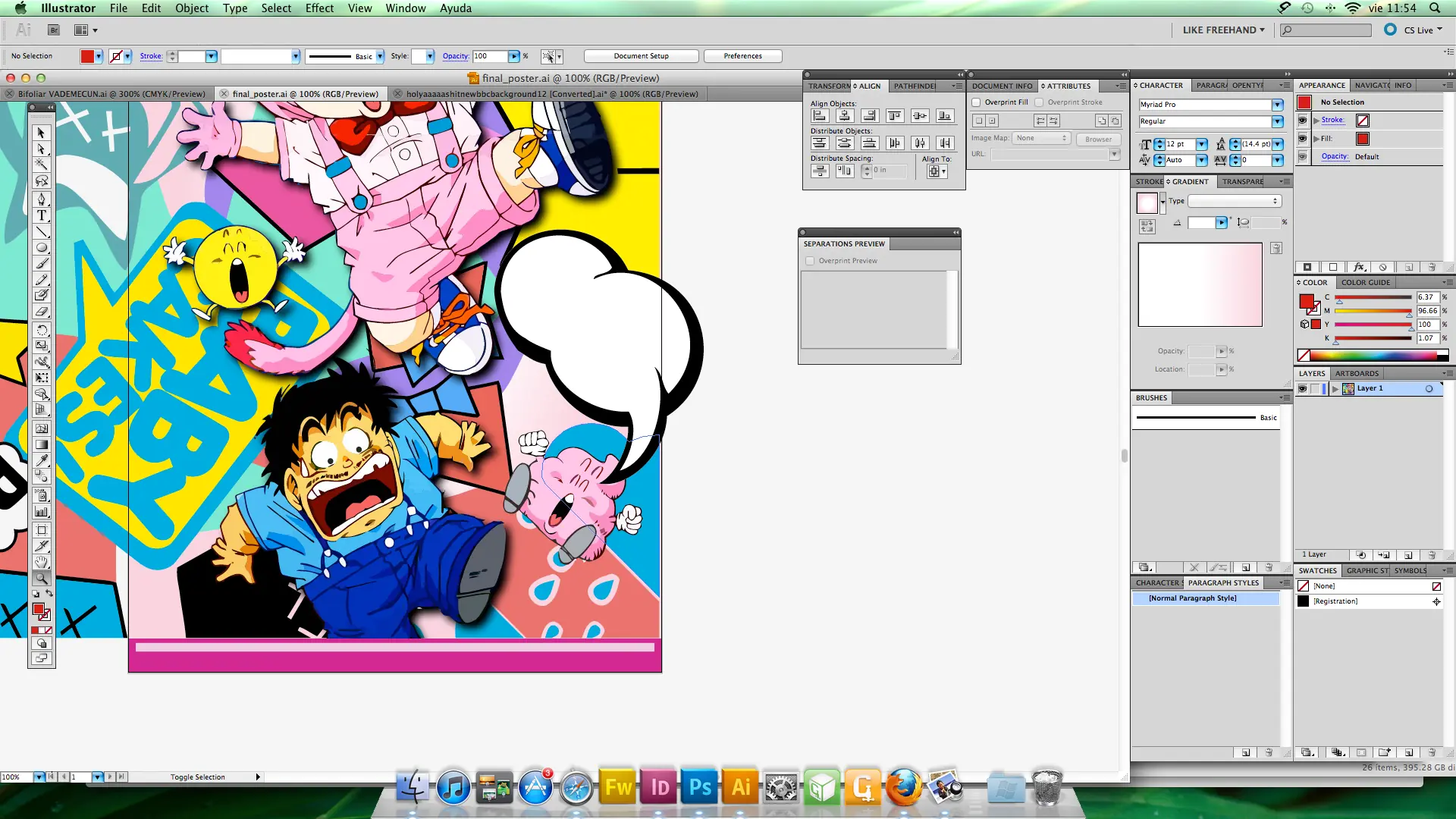The image size is (1456, 819).
Task: Click the Document Setup button
Action: [x=642, y=56]
